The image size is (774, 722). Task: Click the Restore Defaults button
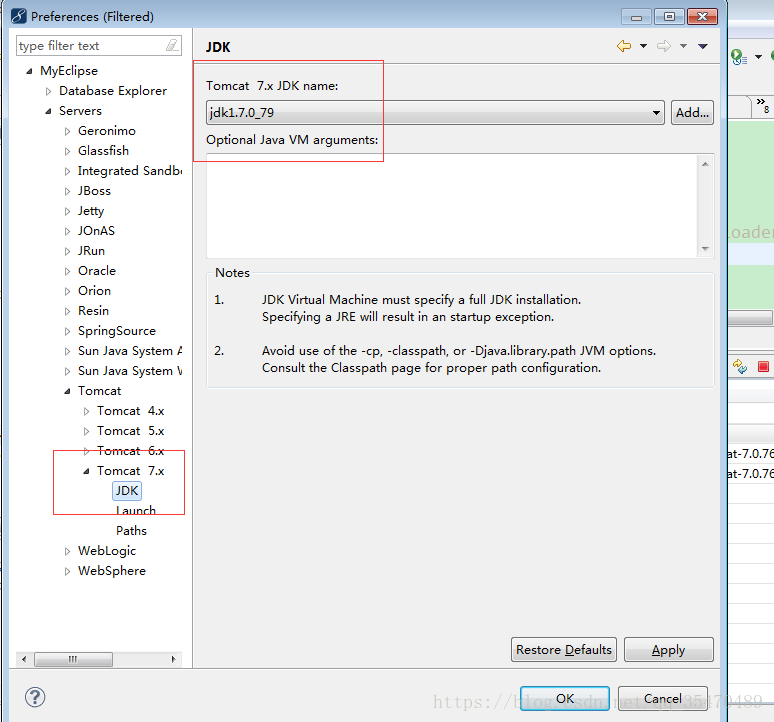564,649
